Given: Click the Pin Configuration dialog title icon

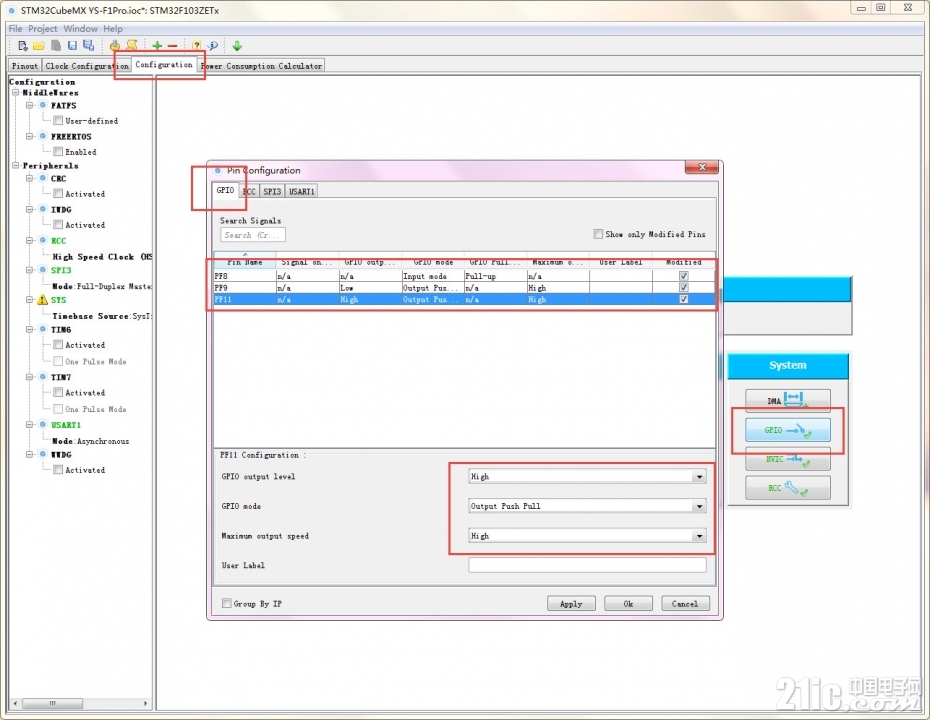Looking at the screenshot, I should point(218,170).
